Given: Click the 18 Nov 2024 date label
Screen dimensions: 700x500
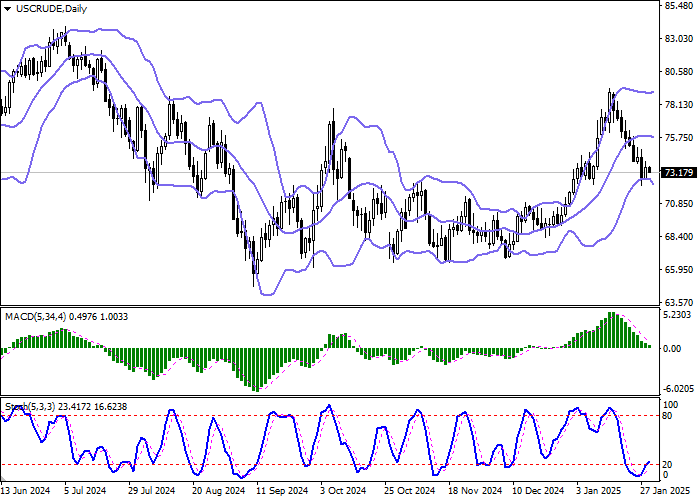Looking at the screenshot, I should coord(475,491).
